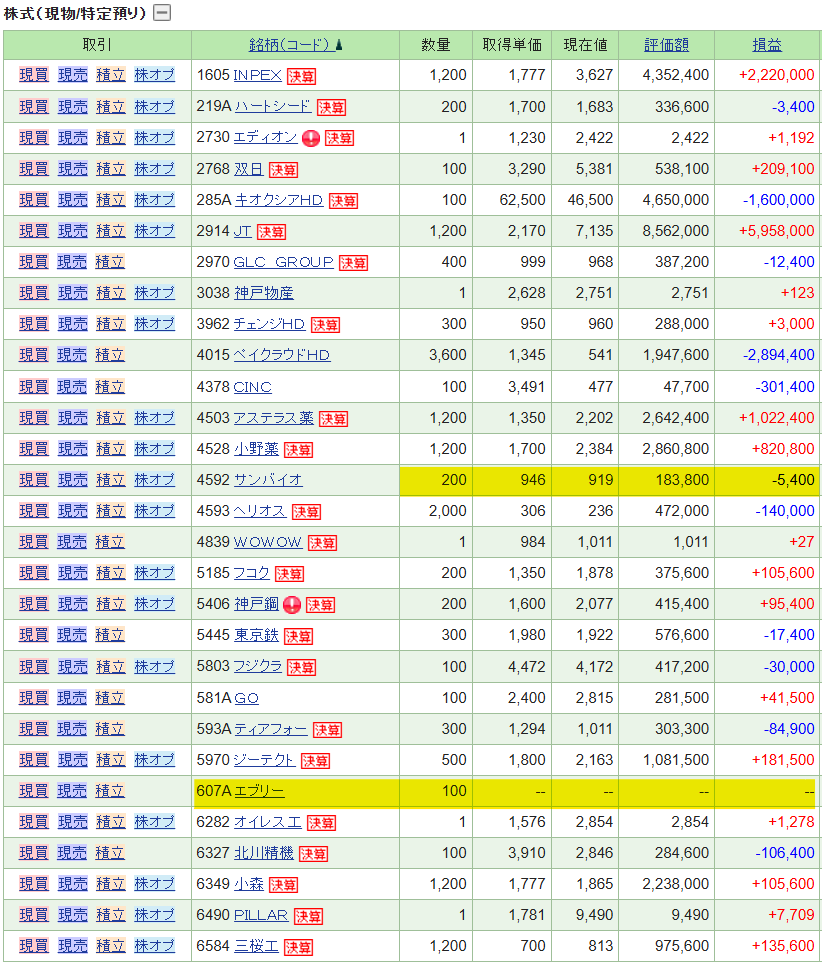Select the +2,220,000 profit value for INPEX
The width and height of the screenshot is (822, 962).
click(777, 75)
